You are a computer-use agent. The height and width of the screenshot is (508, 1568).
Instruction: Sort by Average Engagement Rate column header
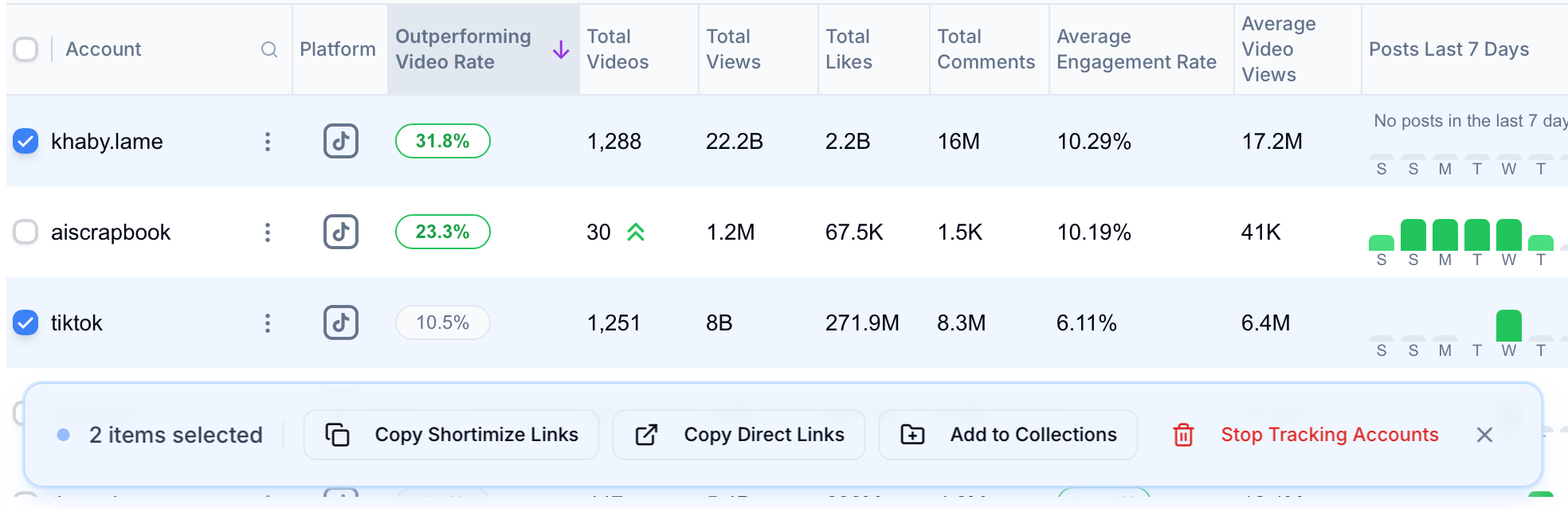coord(1135,49)
